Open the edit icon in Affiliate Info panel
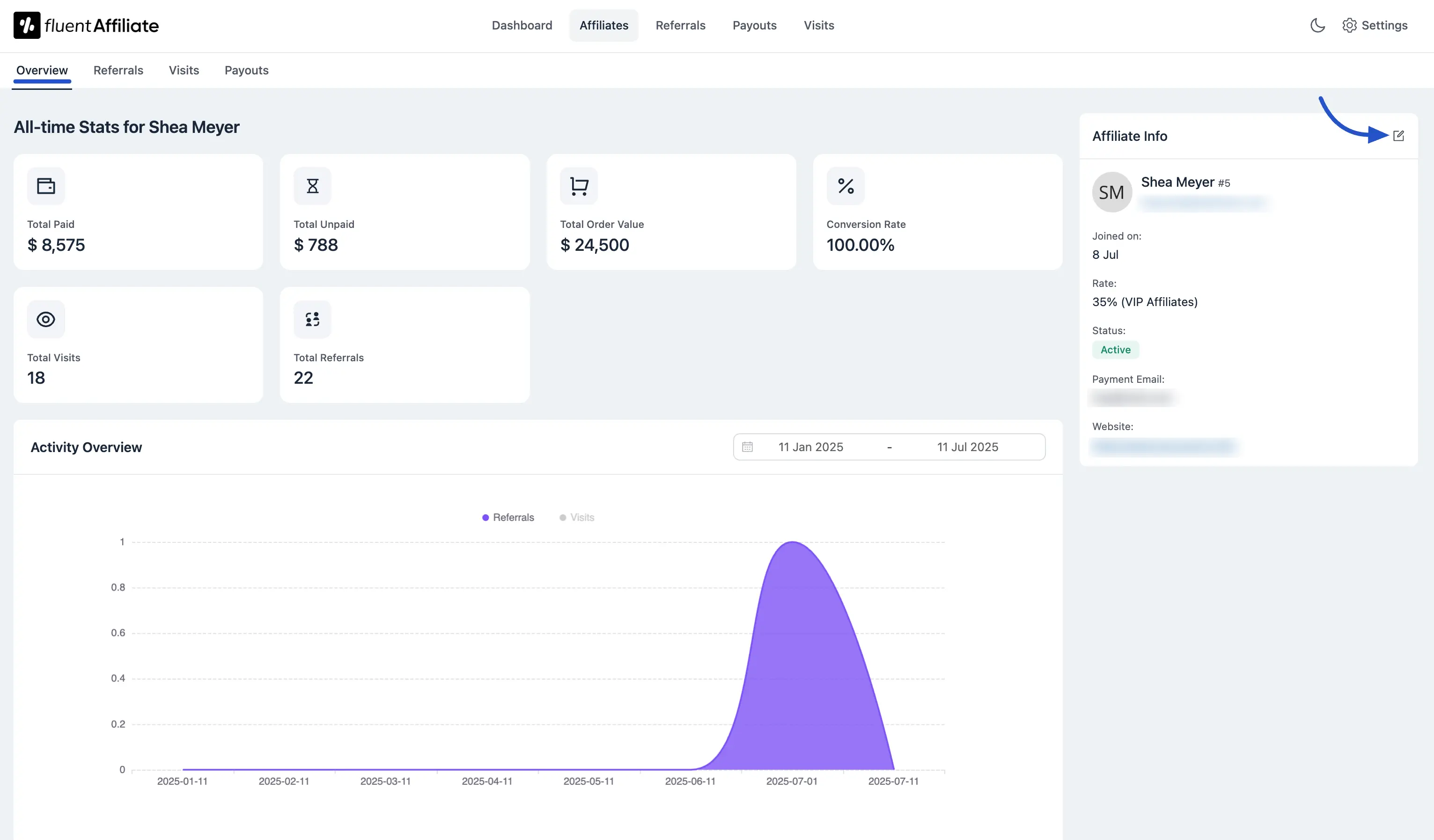 click(x=1399, y=136)
